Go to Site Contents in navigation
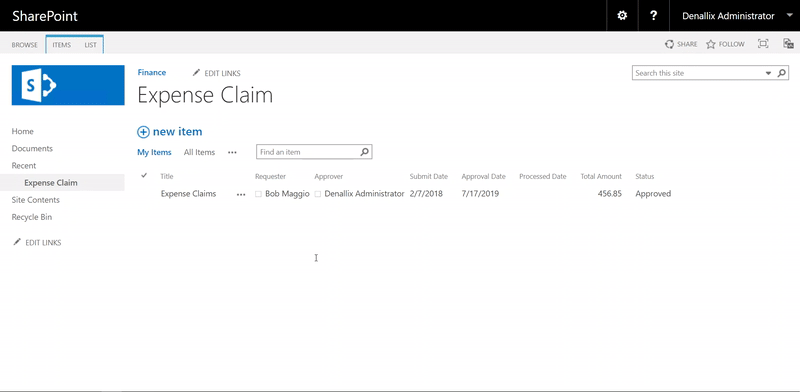 tap(36, 200)
